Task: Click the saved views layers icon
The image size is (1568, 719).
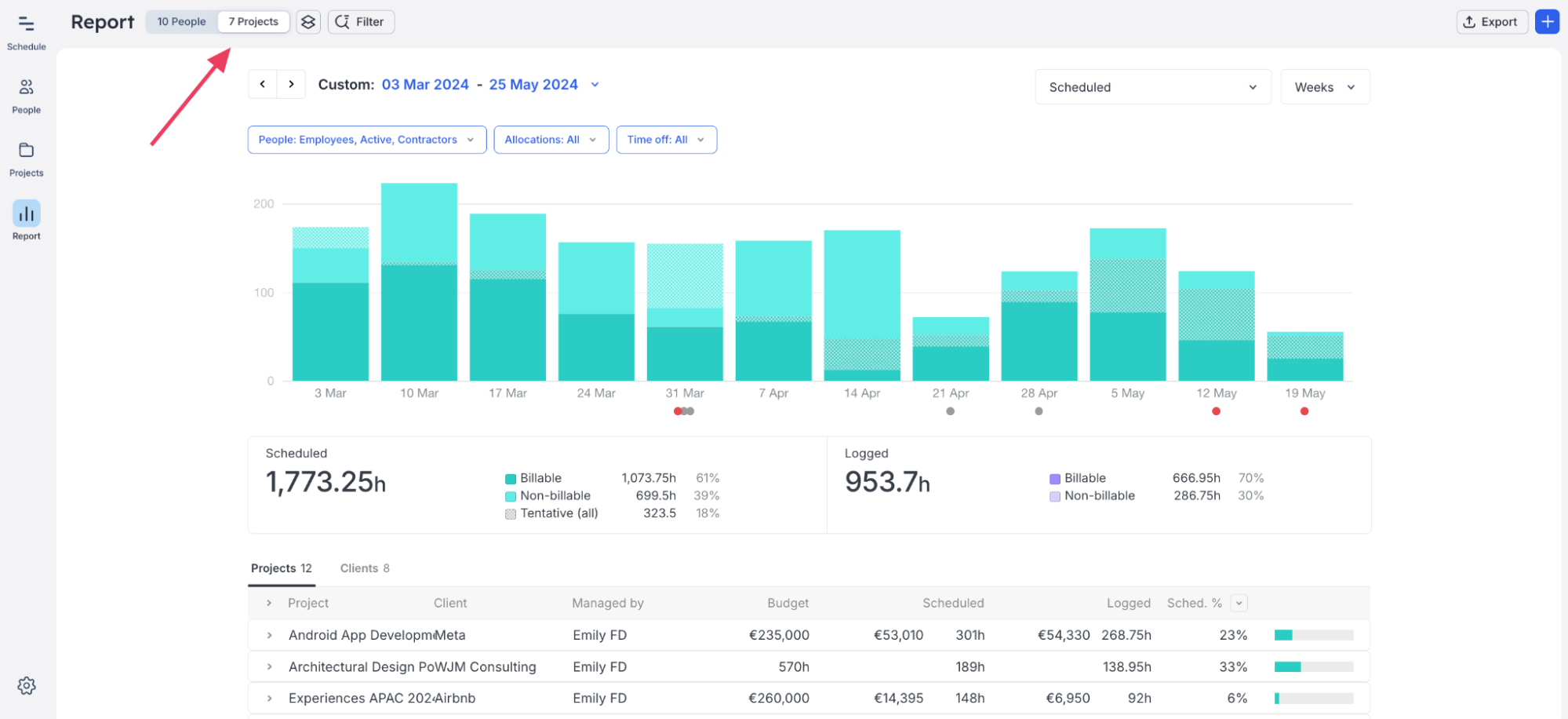Action: tap(308, 22)
